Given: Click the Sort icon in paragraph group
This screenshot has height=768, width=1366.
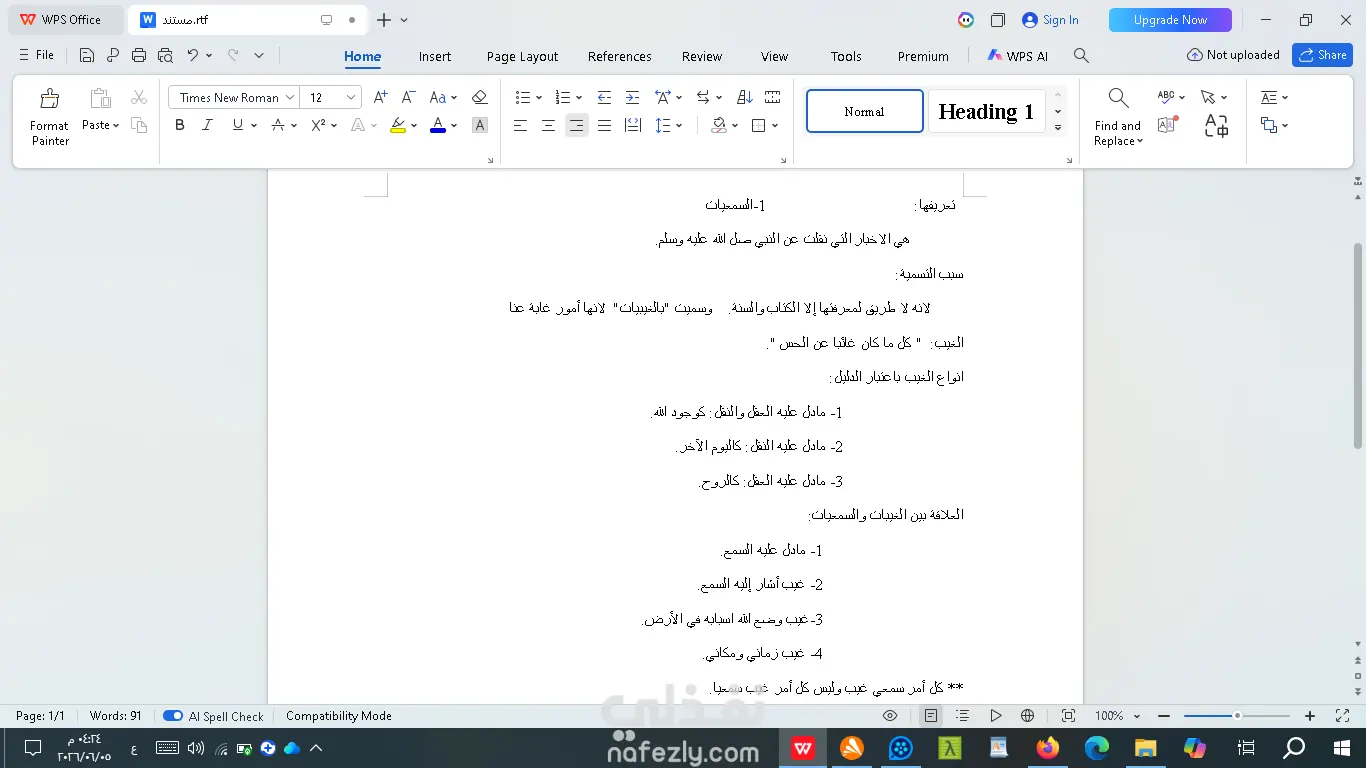Looking at the screenshot, I should point(745,97).
